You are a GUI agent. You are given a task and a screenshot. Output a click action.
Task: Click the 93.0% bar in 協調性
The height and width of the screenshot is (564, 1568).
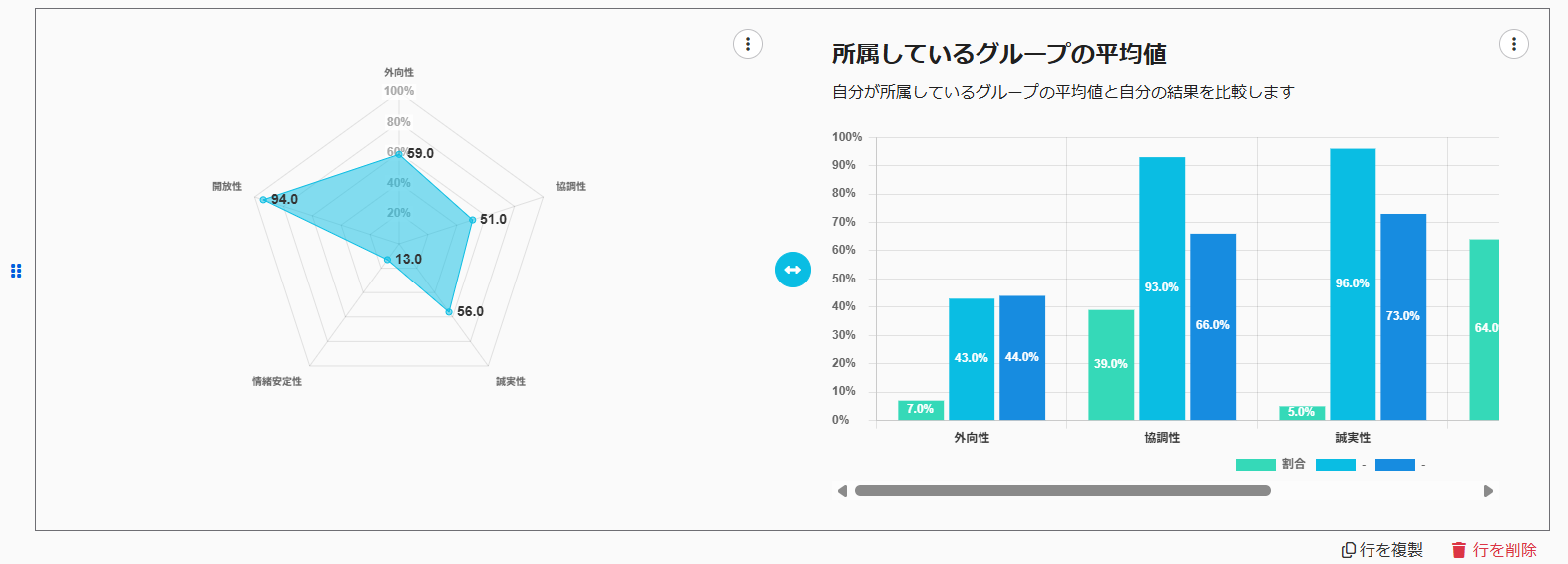[1162, 287]
